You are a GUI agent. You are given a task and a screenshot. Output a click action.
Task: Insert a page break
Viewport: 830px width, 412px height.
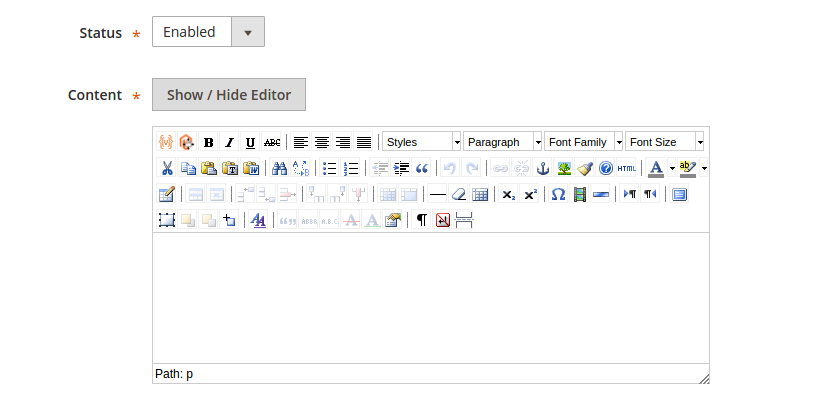(464, 220)
